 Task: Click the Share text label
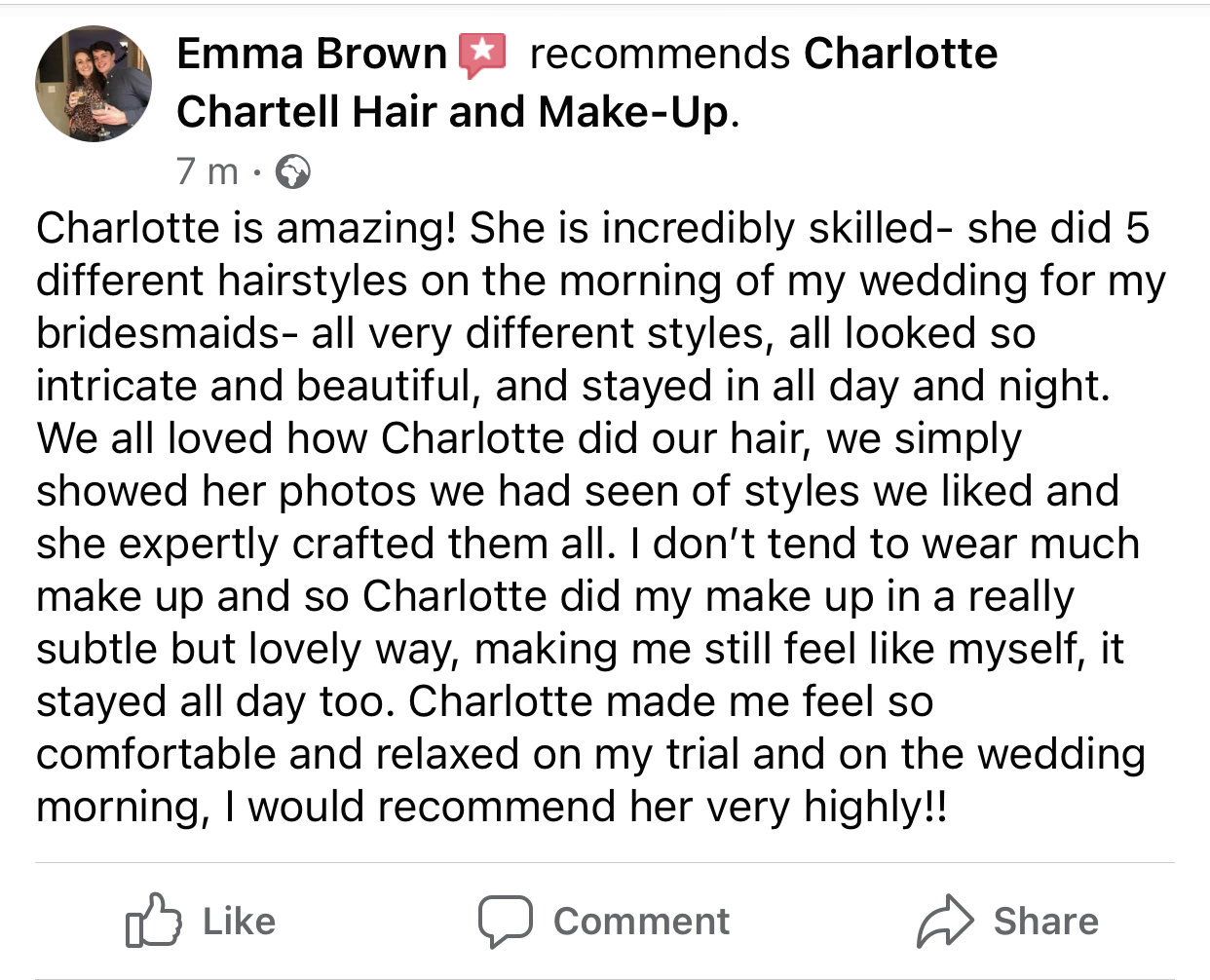(x=1046, y=922)
